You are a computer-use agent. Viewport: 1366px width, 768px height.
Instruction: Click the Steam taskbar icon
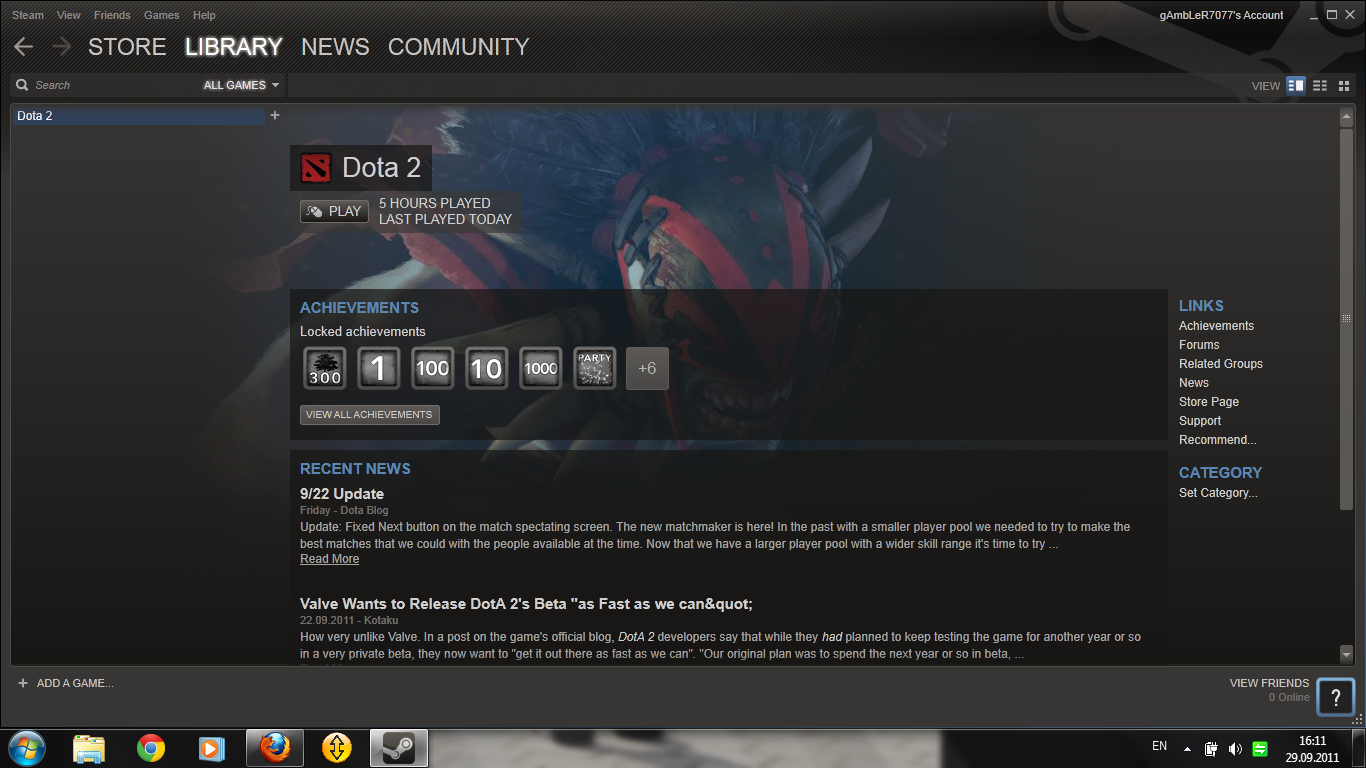click(x=399, y=748)
